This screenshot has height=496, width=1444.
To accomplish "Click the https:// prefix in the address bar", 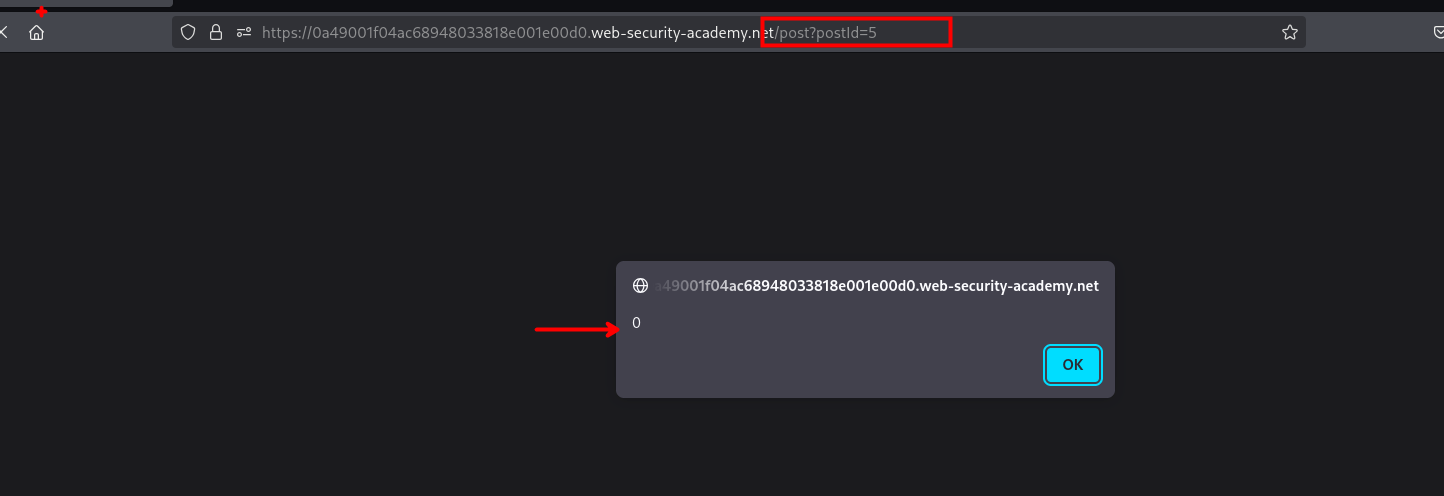I will 285,33.
